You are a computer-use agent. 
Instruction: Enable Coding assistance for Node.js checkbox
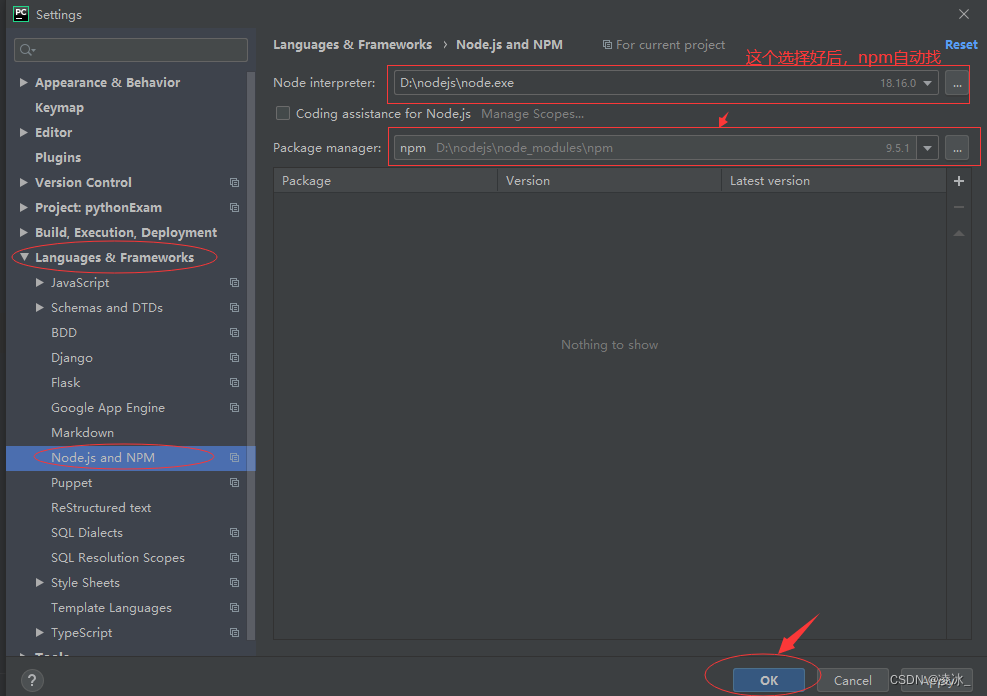pos(283,113)
